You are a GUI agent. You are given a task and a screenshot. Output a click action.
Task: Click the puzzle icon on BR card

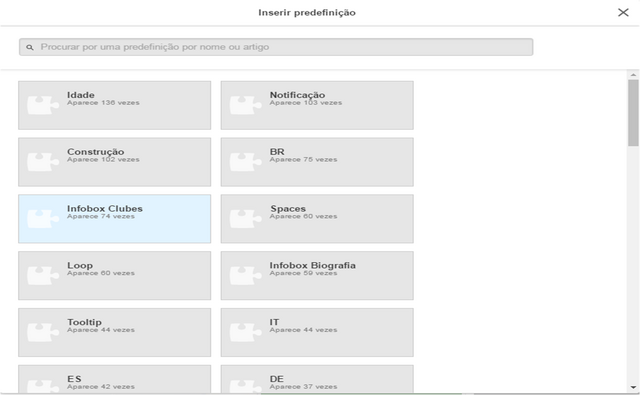[246, 162]
